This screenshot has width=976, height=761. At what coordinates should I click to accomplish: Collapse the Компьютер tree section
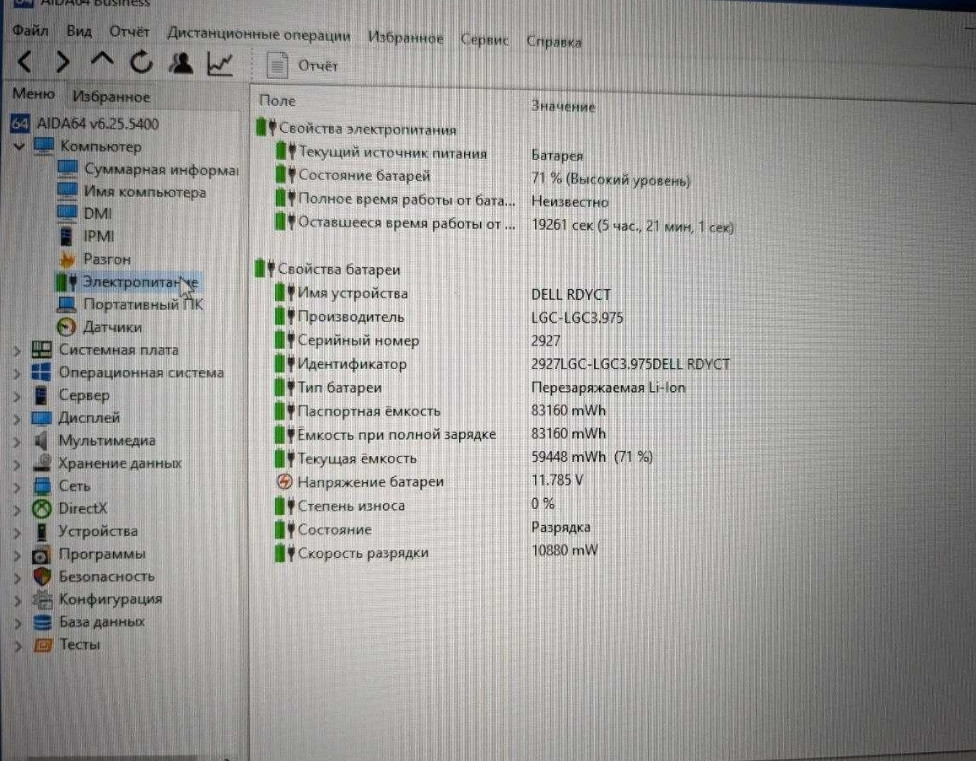click(19, 146)
